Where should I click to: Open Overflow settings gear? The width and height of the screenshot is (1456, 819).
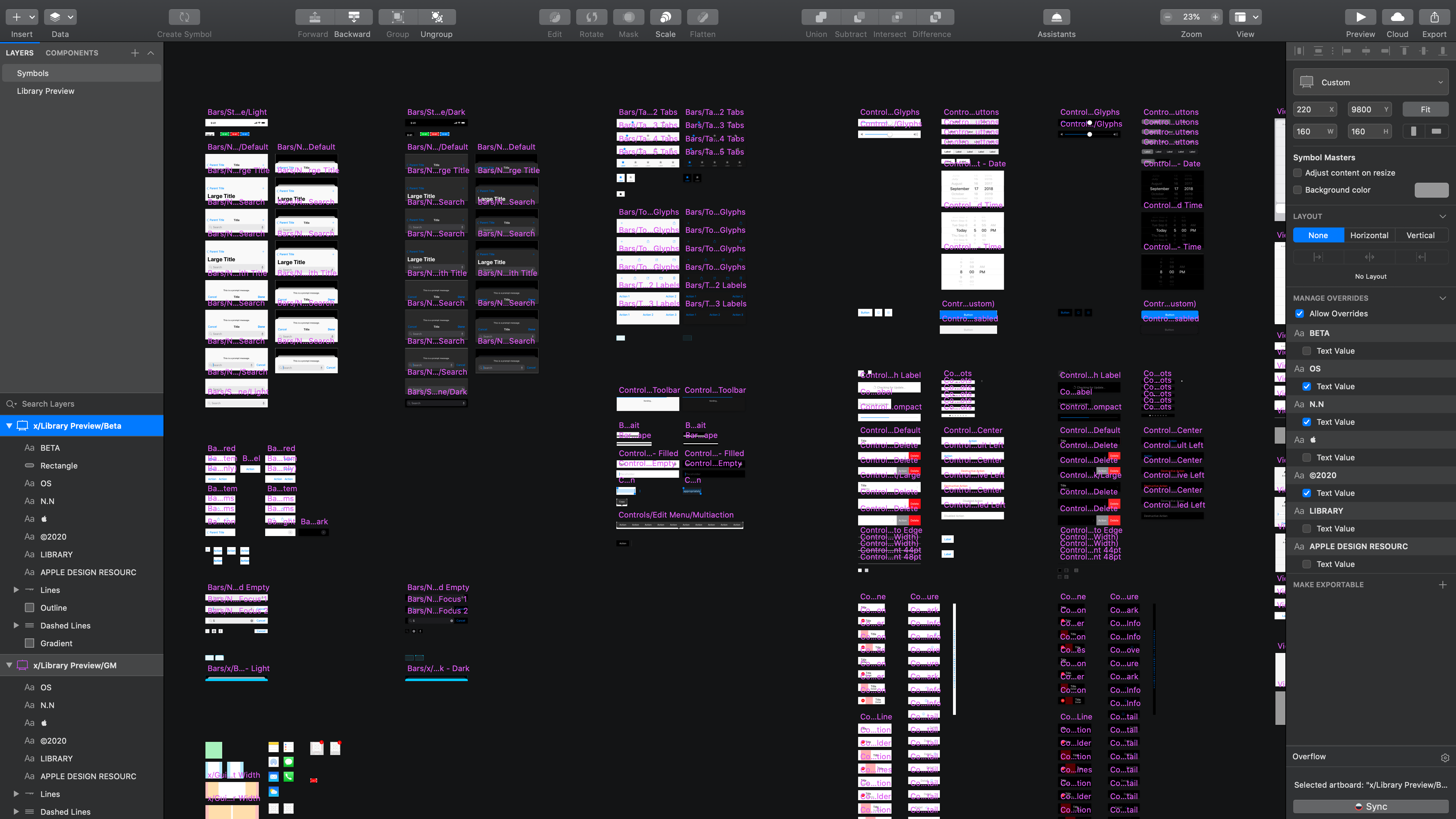point(1445,758)
